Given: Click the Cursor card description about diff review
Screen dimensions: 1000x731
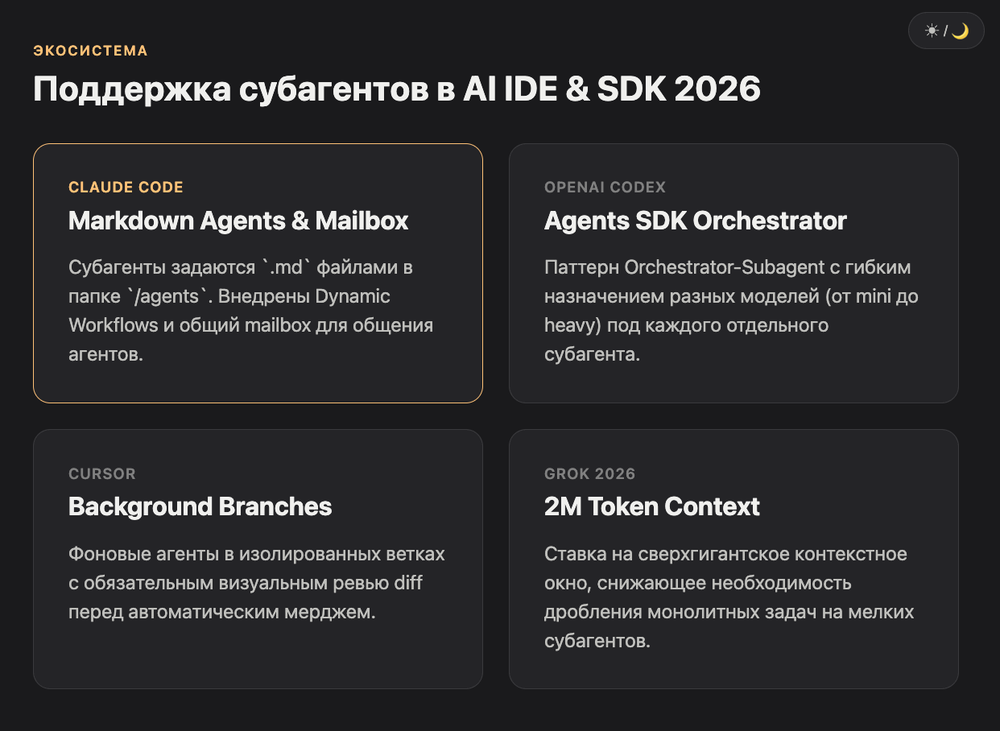Looking at the screenshot, I should tap(256, 582).
